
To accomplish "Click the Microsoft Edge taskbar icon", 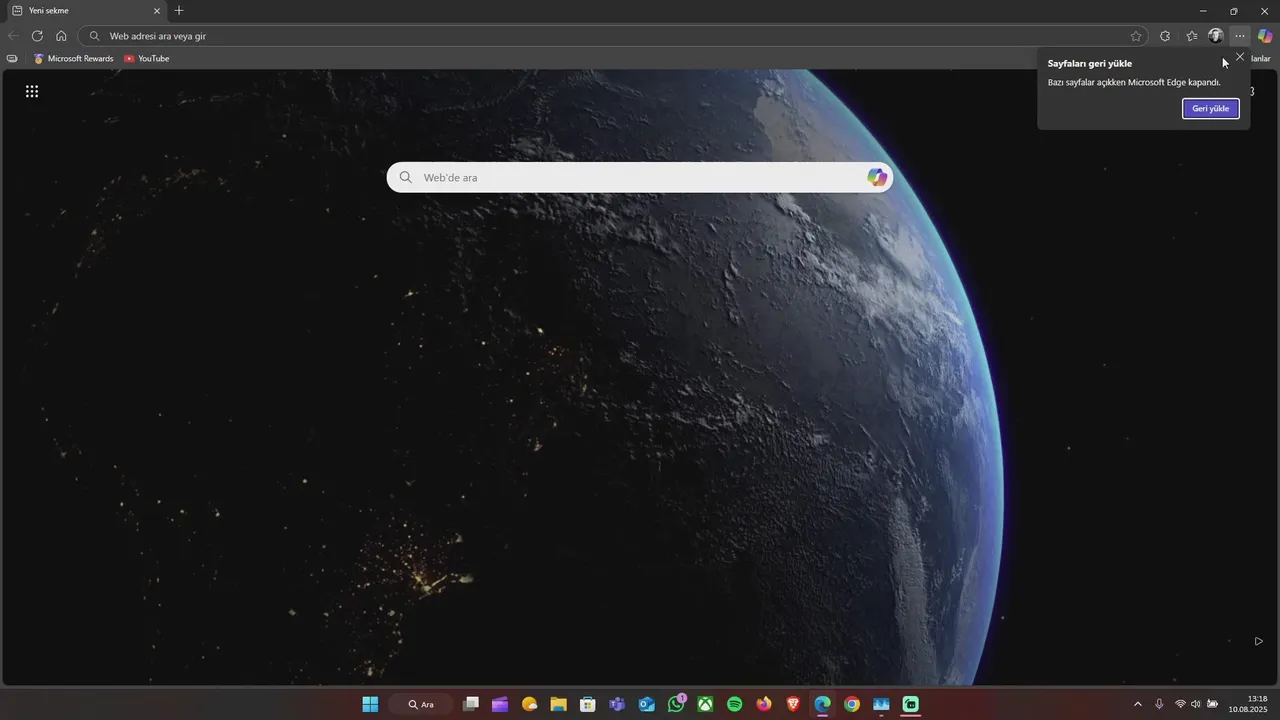I will [x=822, y=704].
